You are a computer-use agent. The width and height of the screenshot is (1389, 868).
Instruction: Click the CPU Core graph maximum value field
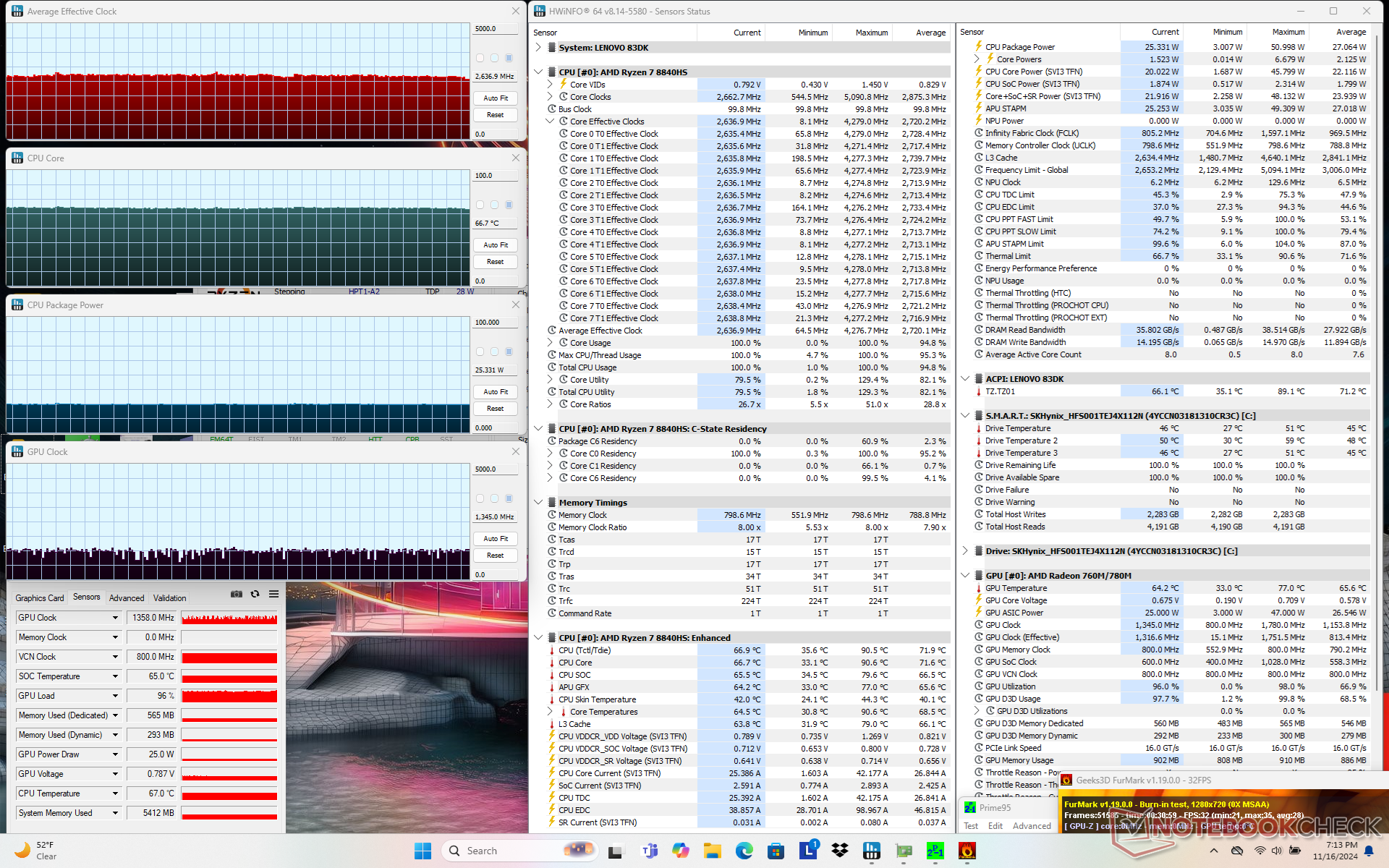coord(496,176)
